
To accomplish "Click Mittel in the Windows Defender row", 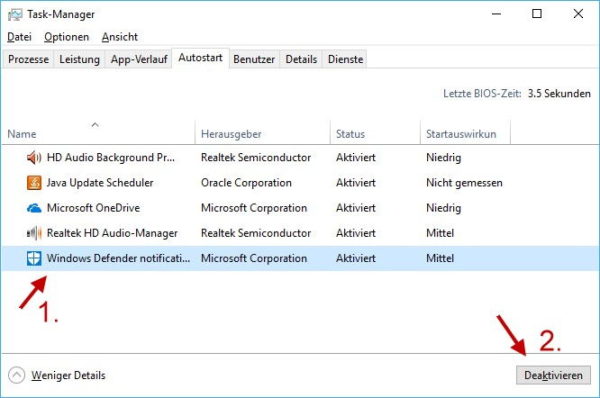I will pyautogui.click(x=440, y=258).
